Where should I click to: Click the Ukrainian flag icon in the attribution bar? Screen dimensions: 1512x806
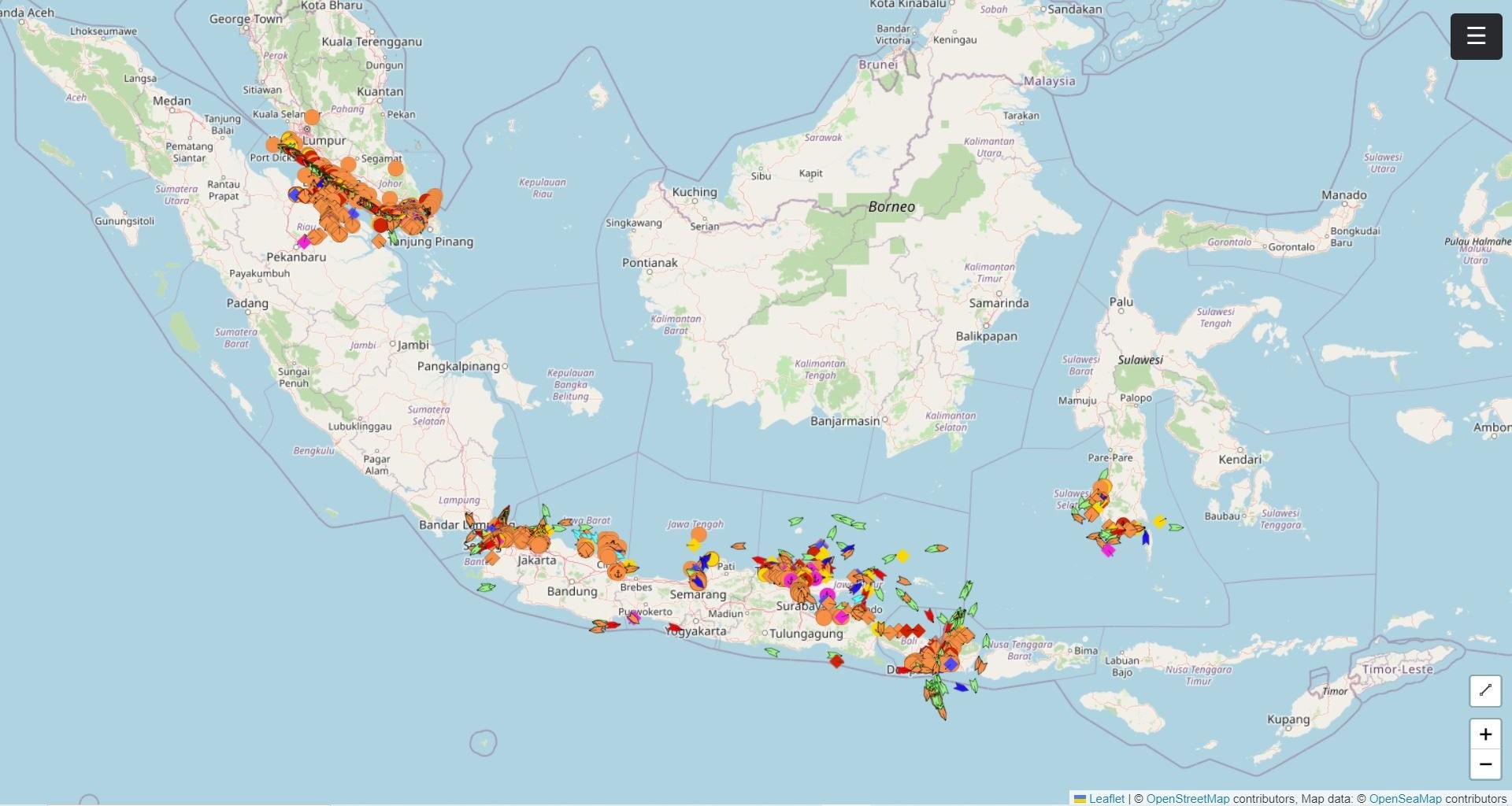(x=1080, y=798)
